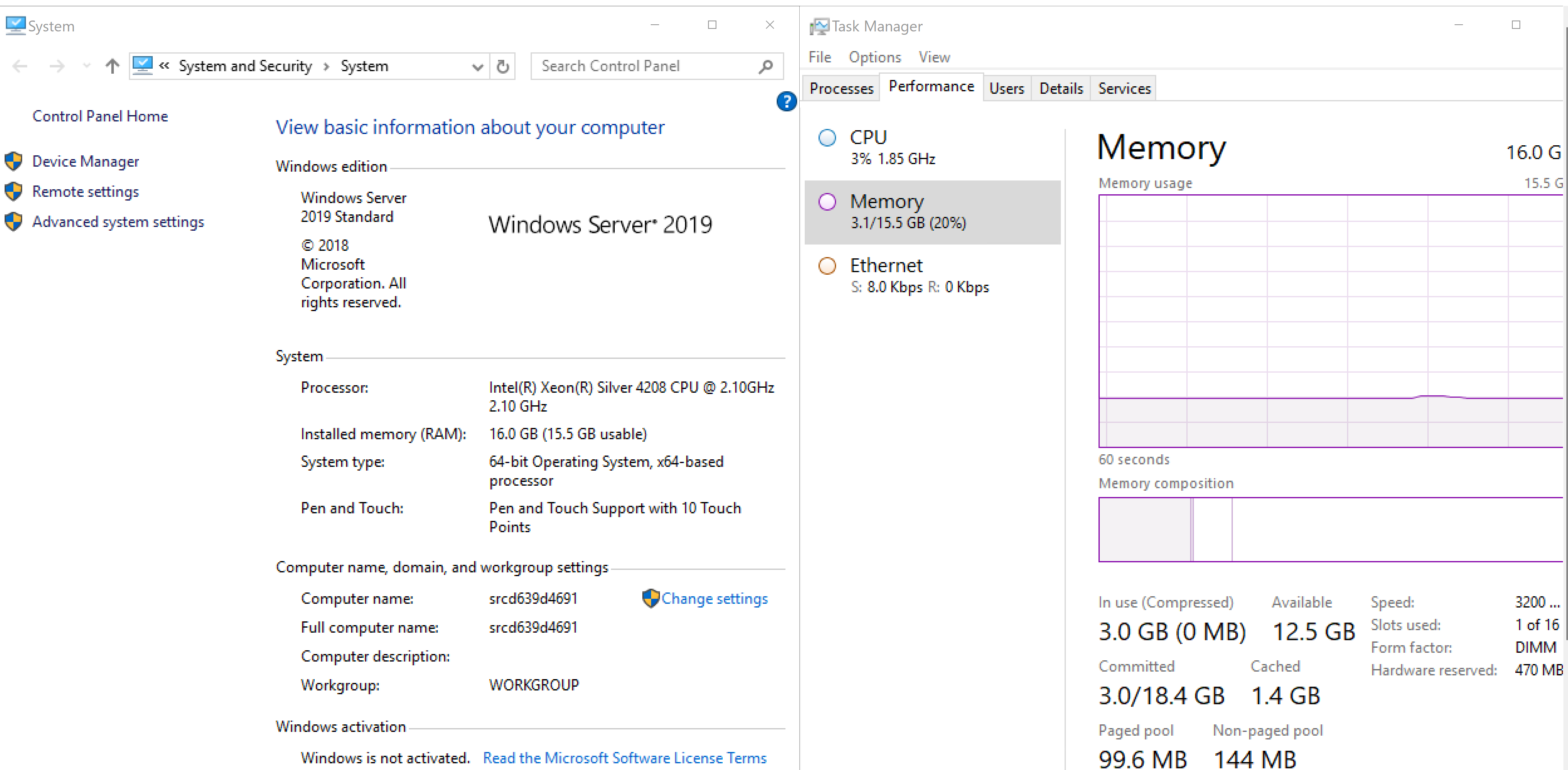Click the 'View basic information about your computer' heading
This screenshot has height=770, width=1568.
(470, 127)
